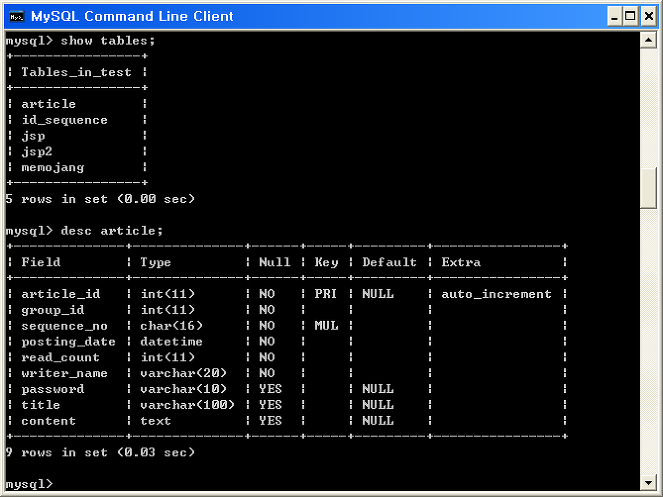Click the 'auto_increment' extra value
The height and width of the screenshot is (497, 663).
[x=496, y=294]
